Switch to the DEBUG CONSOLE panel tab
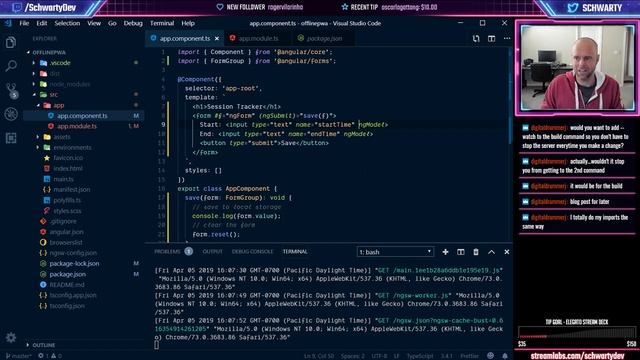This screenshot has height=360, width=640. pyautogui.click(x=252, y=251)
